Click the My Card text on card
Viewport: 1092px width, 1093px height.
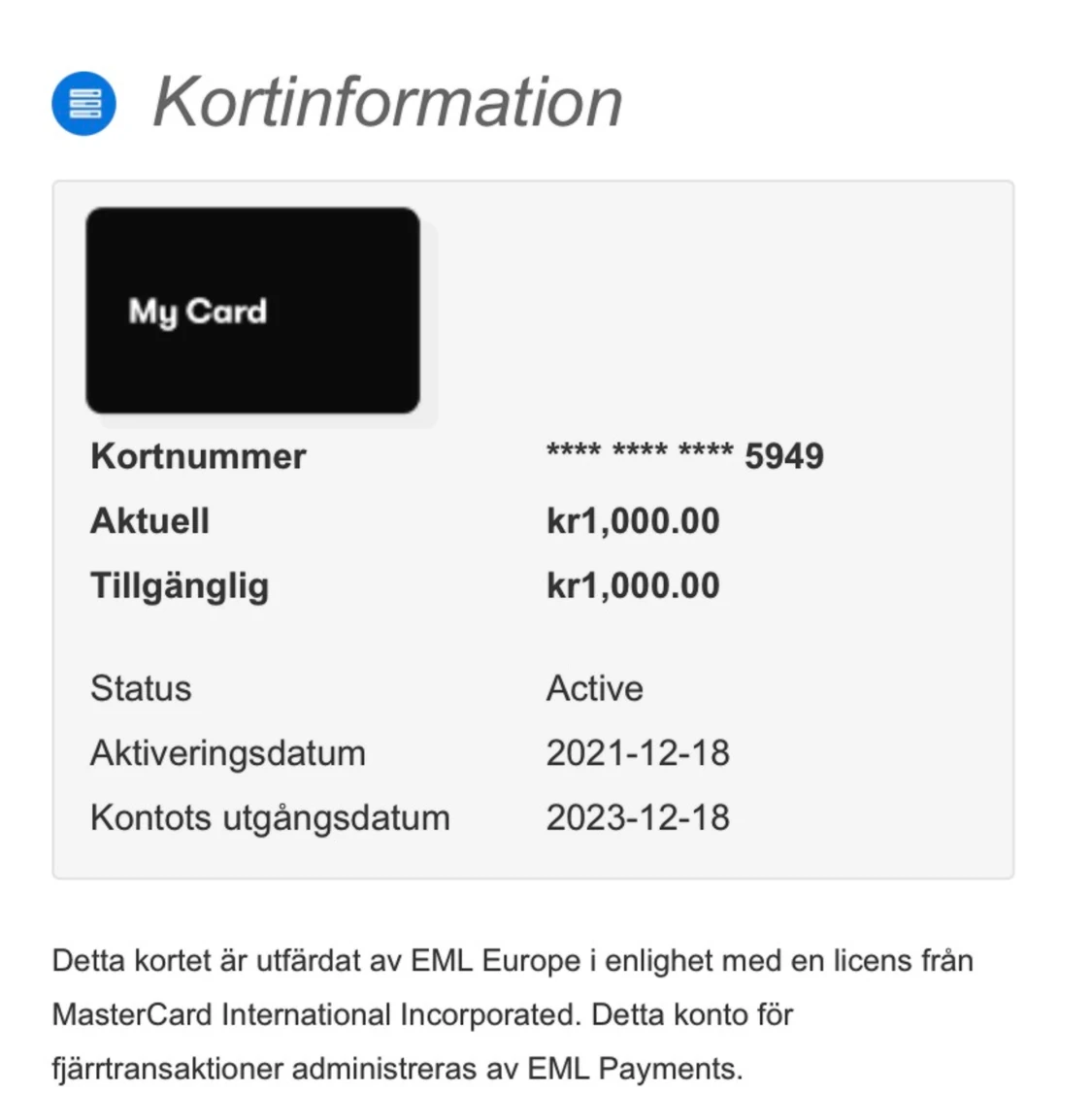pyautogui.click(x=198, y=312)
